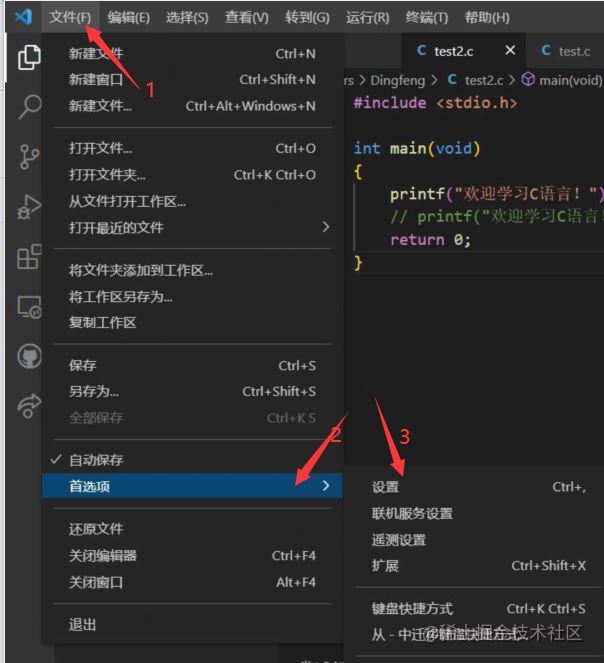Select 关闭窗口 Alt+F4 entry

tap(192, 582)
